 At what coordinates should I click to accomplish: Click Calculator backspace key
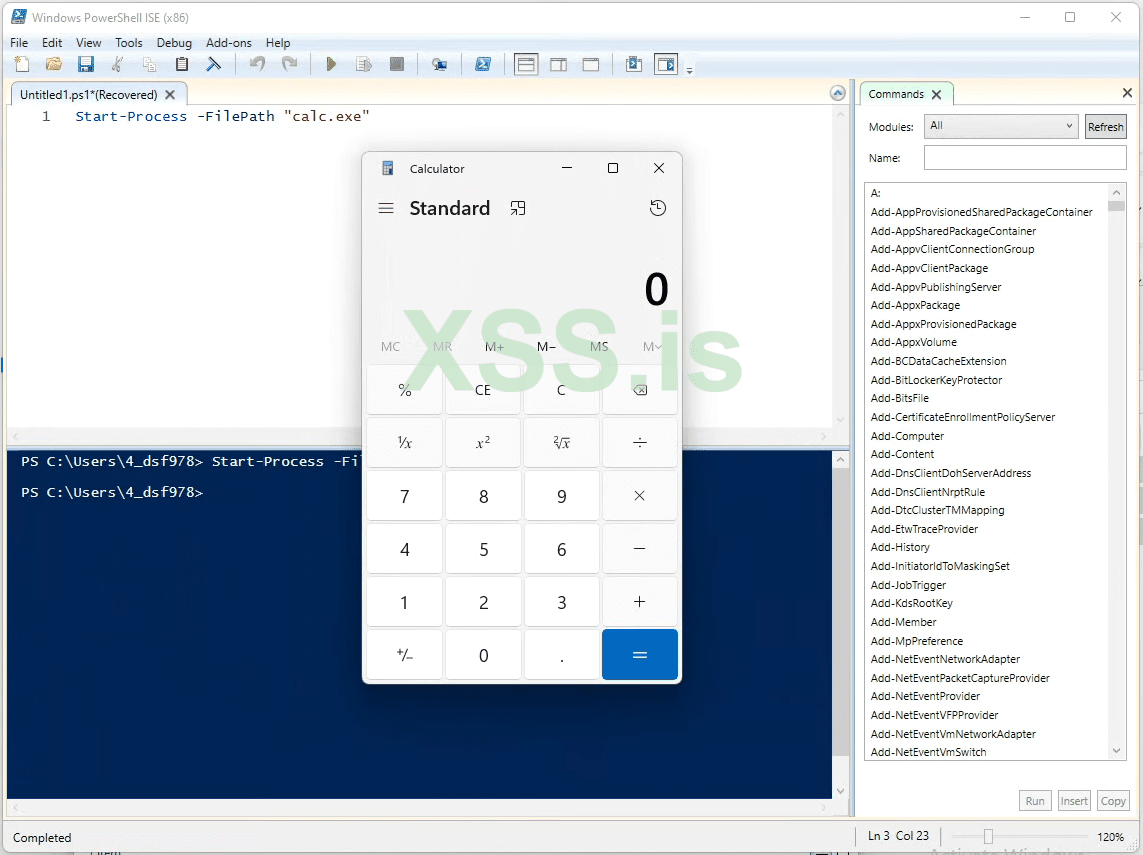[640, 390]
